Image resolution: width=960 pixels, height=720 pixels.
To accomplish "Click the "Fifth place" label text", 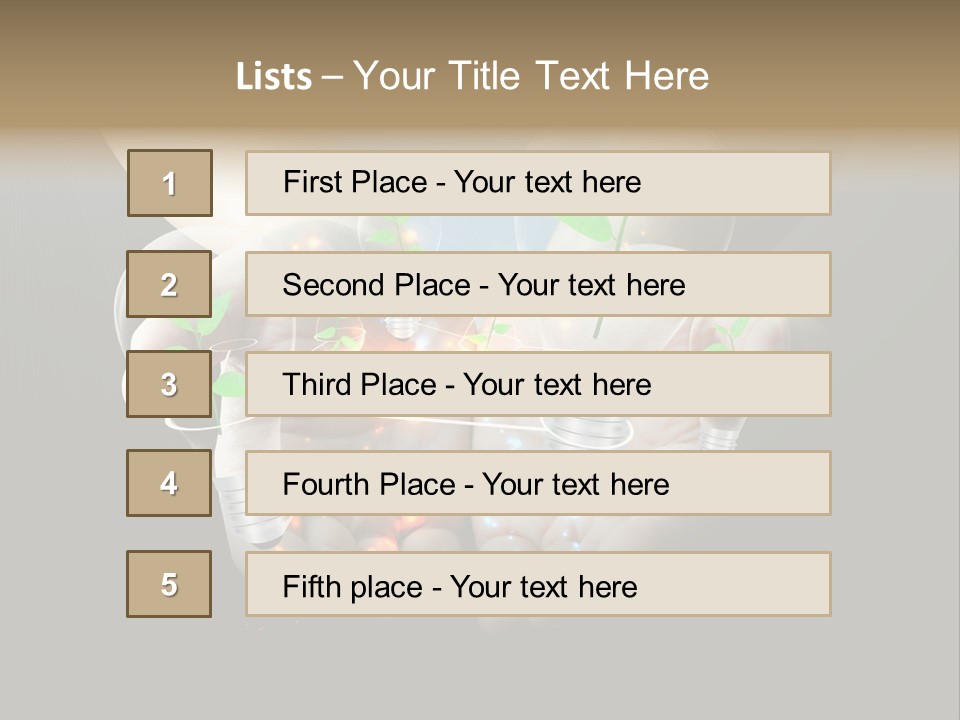I will click(353, 586).
